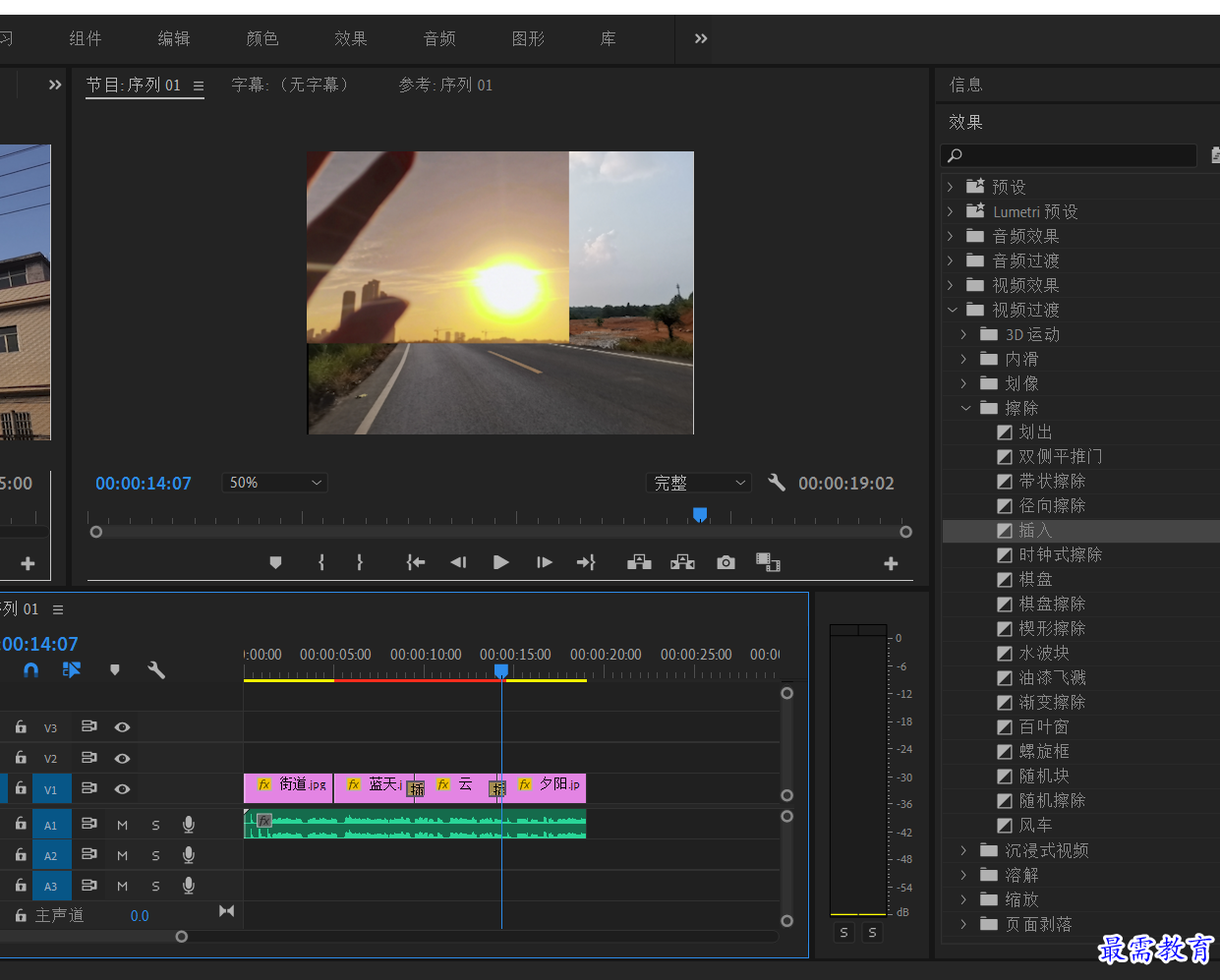Switch to the 组件 workspace
The width and height of the screenshot is (1220, 980).
pyautogui.click(x=86, y=38)
